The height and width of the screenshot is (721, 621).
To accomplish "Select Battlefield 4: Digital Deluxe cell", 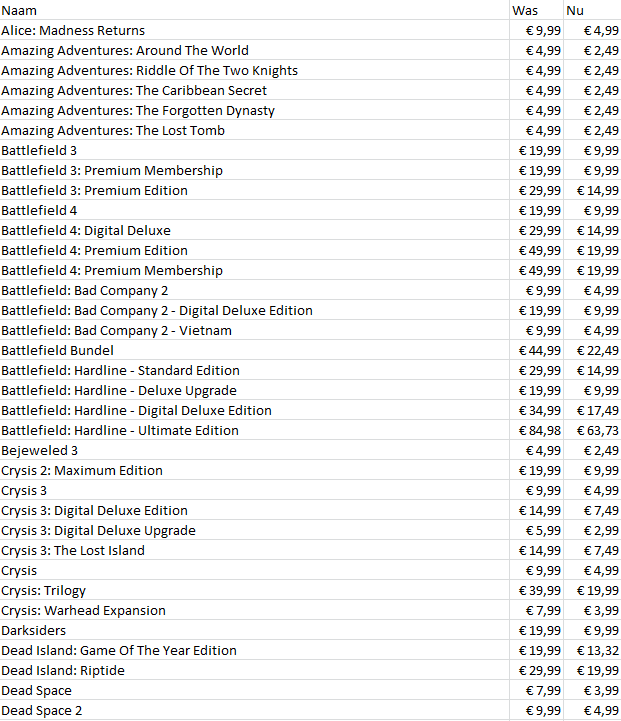I will point(255,230).
